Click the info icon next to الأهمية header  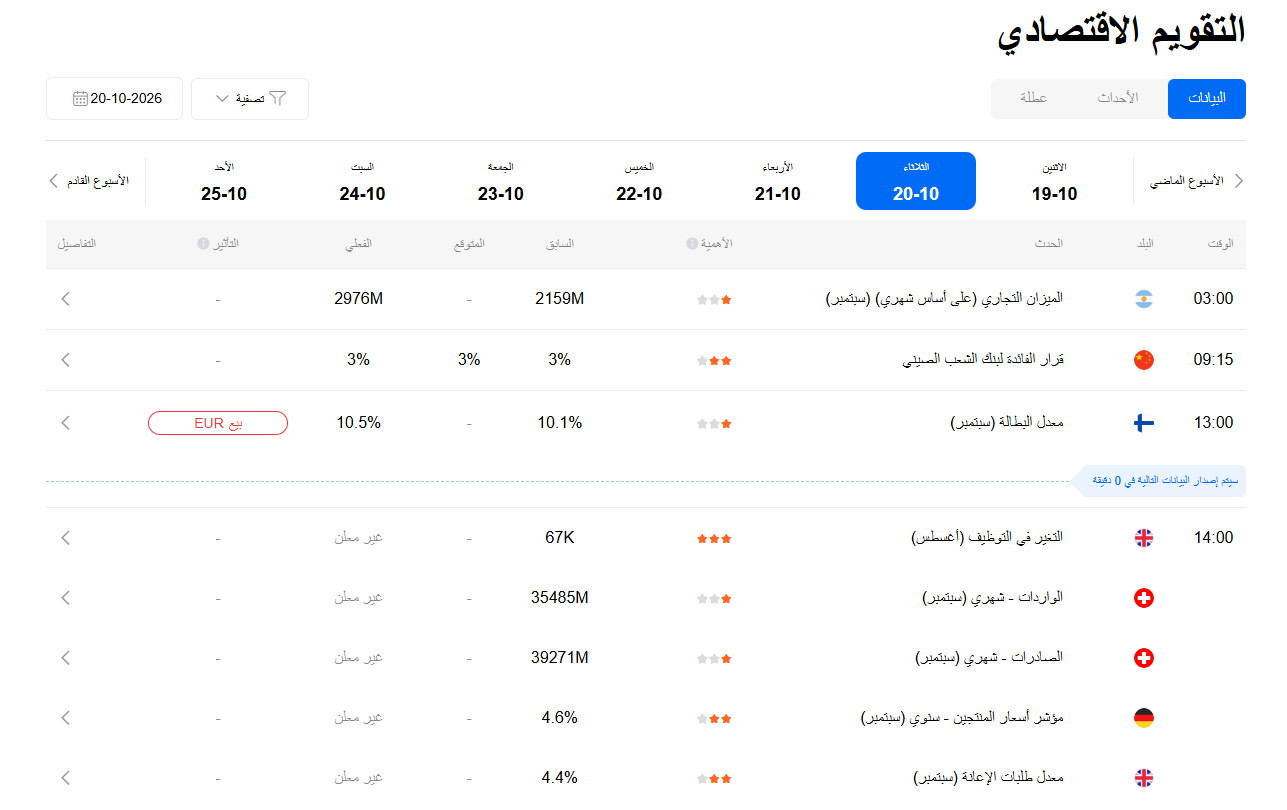(x=691, y=244)
